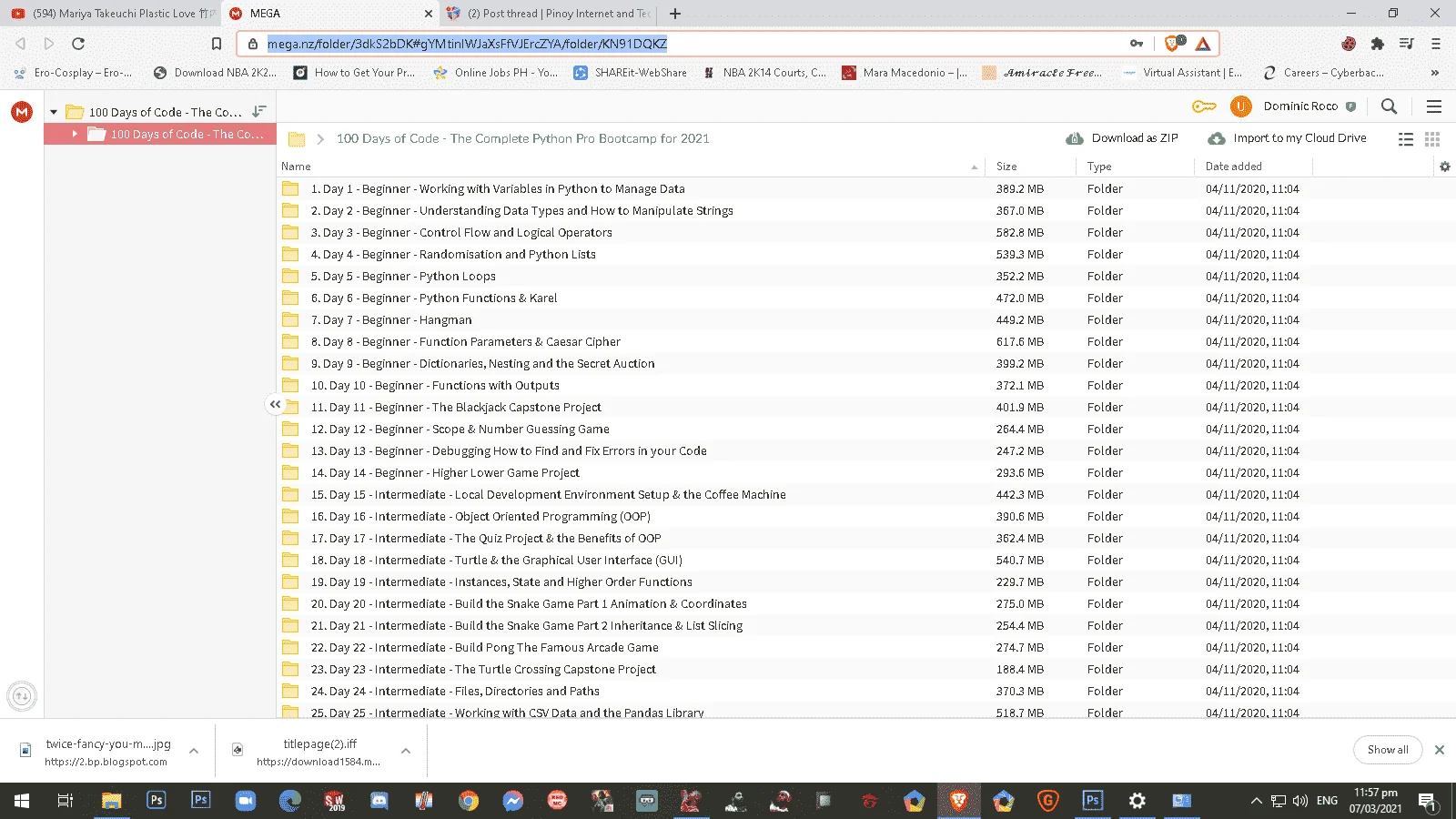Open a new browser tab

(675, 14)
